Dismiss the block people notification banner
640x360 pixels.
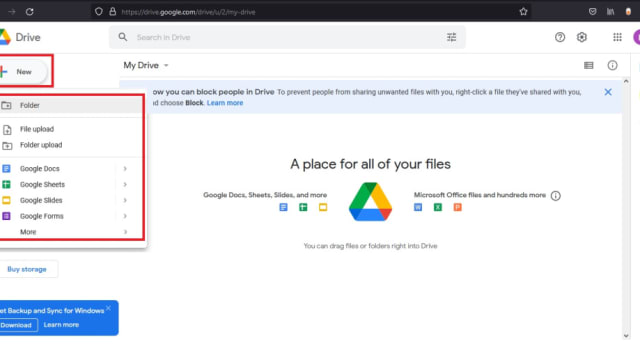608,92
